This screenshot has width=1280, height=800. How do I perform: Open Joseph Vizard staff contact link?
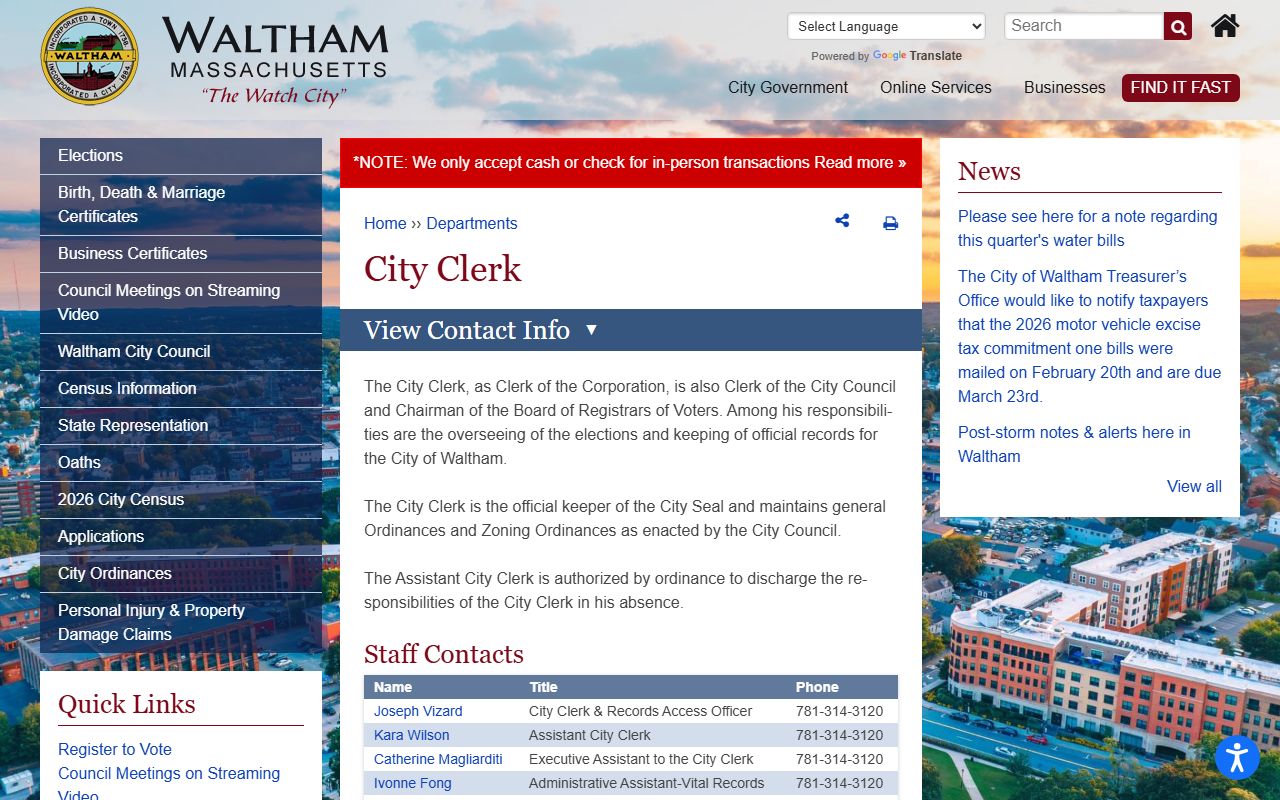point(418,711)
